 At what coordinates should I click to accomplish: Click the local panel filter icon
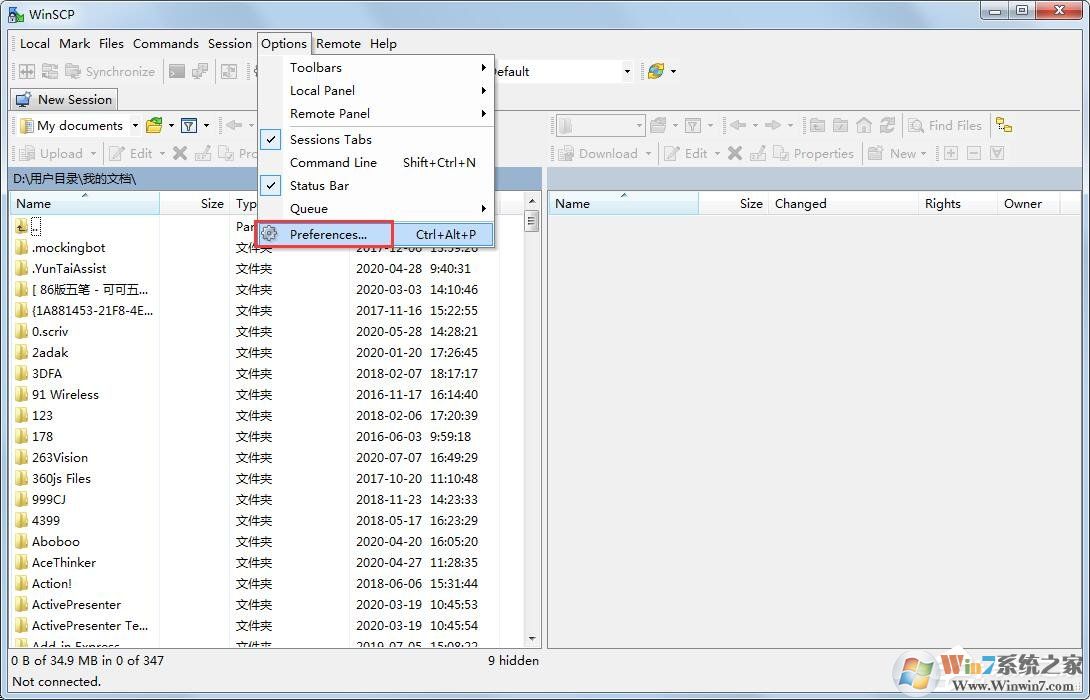pyautogui.click(x=188, y=125)
